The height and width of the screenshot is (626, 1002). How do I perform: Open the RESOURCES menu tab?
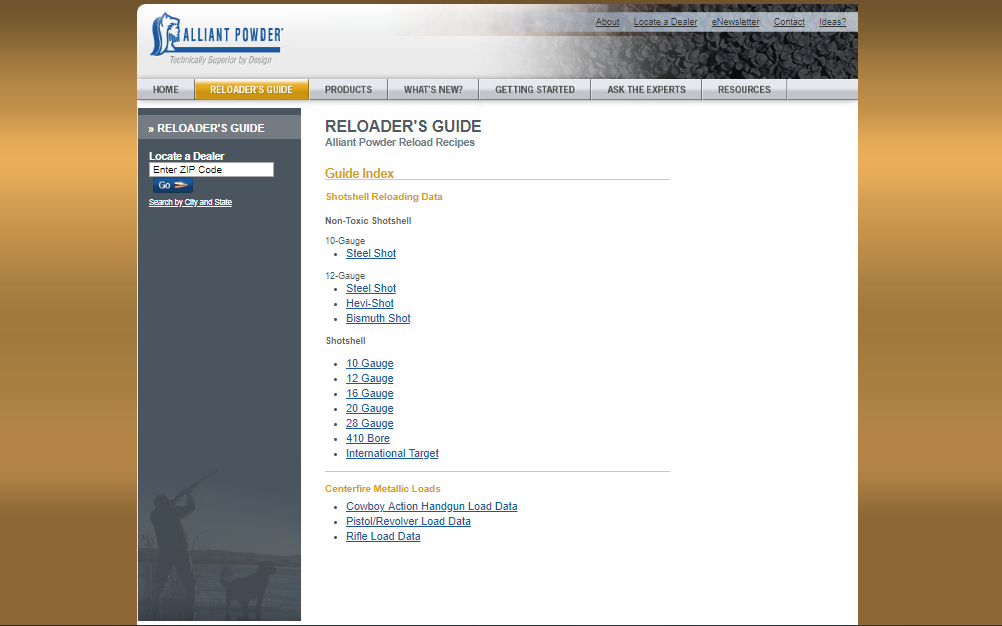tap(744, 89)
